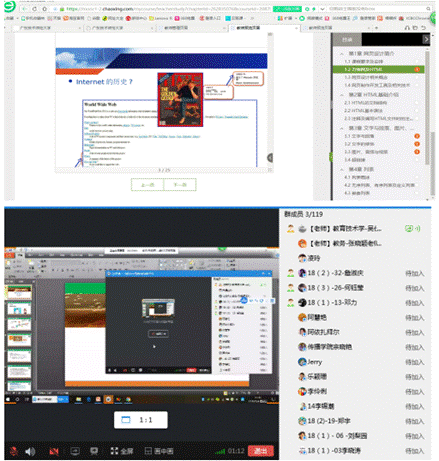Click the course outline vertical scrollbar

pos(427,107)
